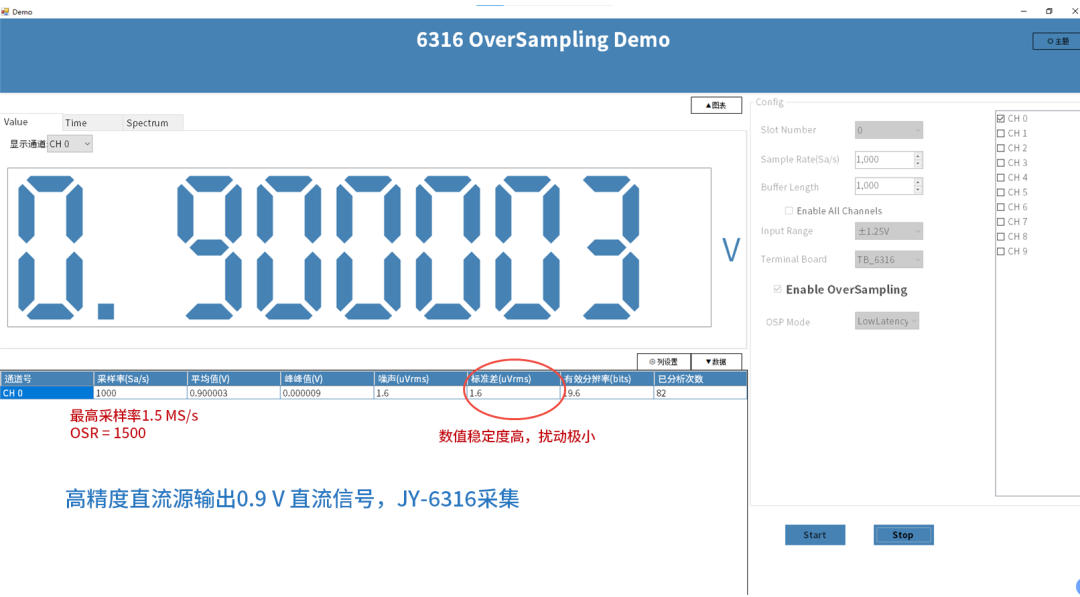Disable Enable OverSampling
The image size is (1080, 597).
[778, 289]
